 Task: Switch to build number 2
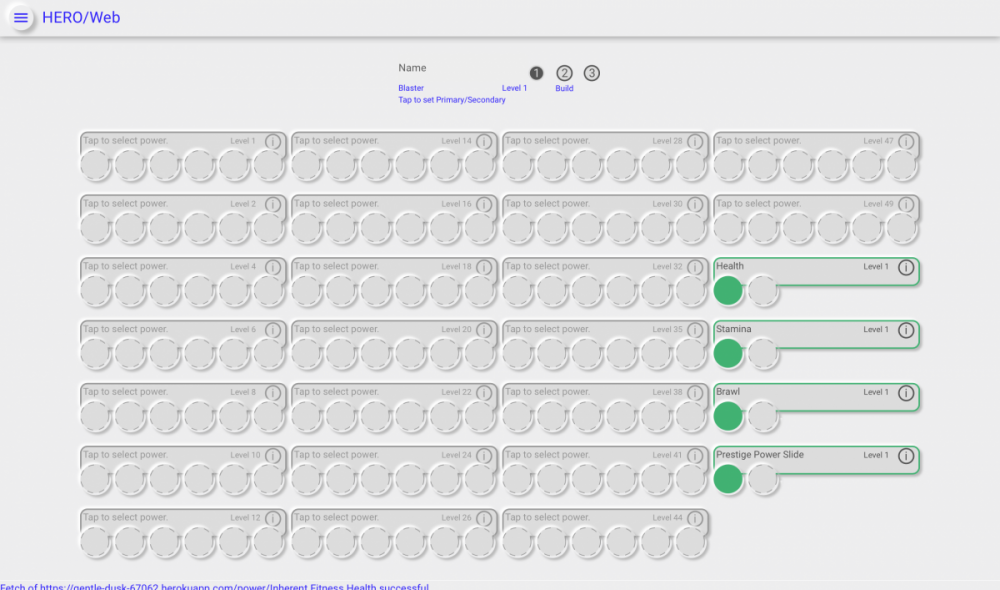pos(564,73)
